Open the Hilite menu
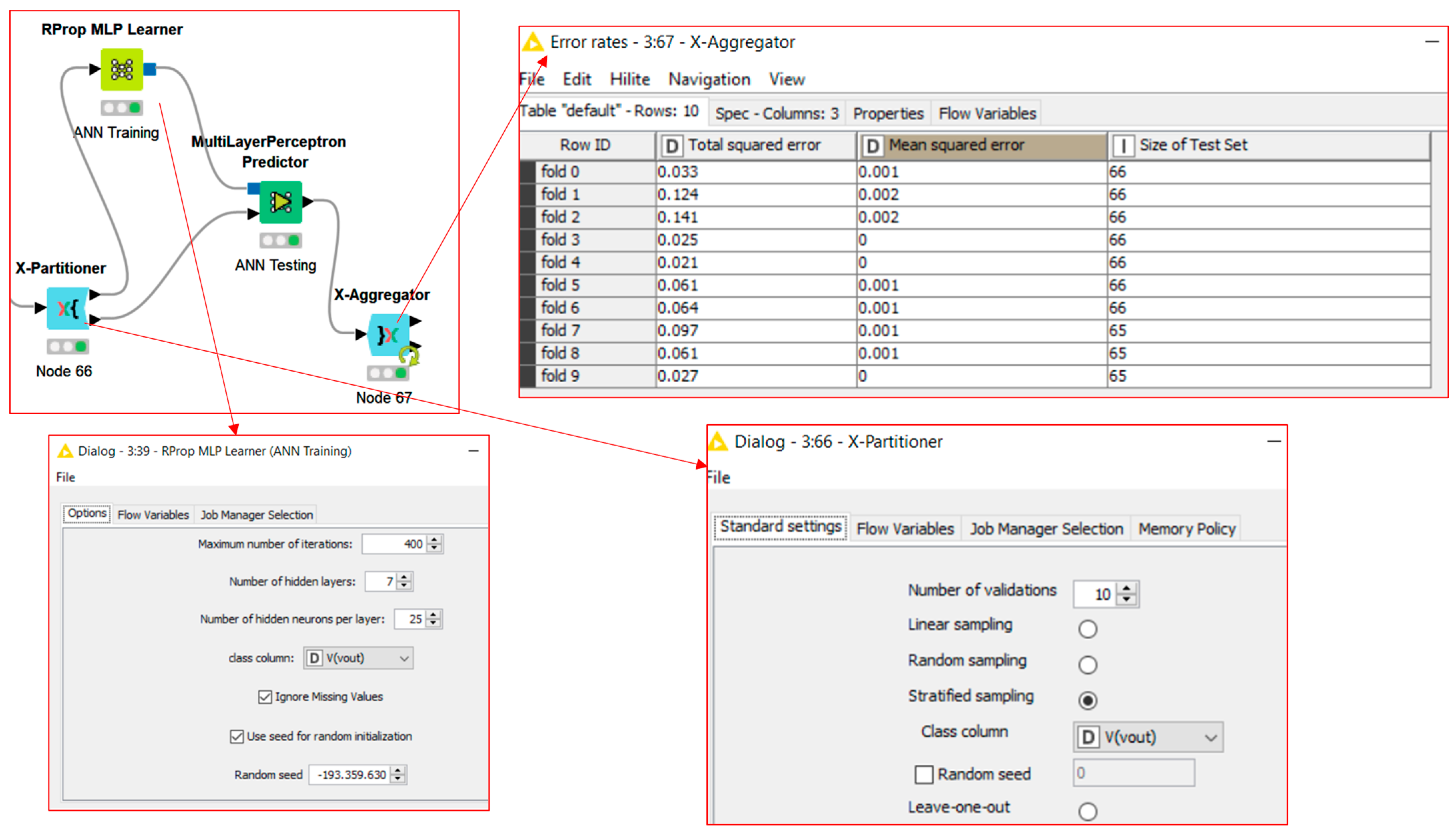 (x=629, y=79)
